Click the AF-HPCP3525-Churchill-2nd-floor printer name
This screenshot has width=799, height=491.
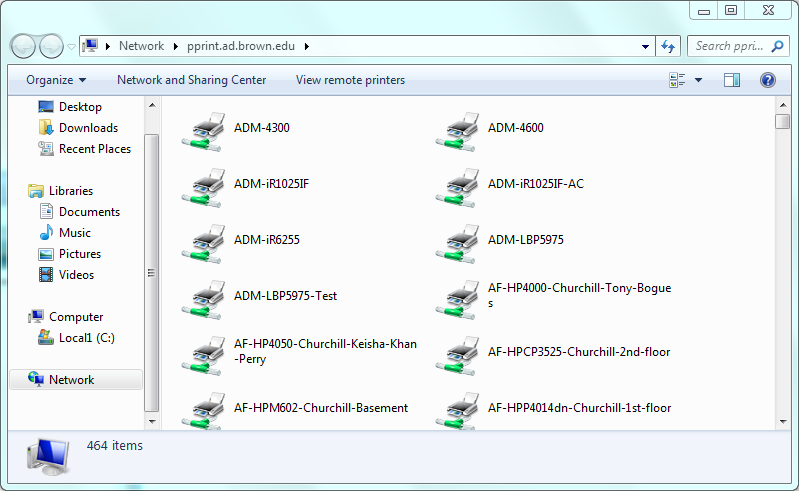pos(579,352)
